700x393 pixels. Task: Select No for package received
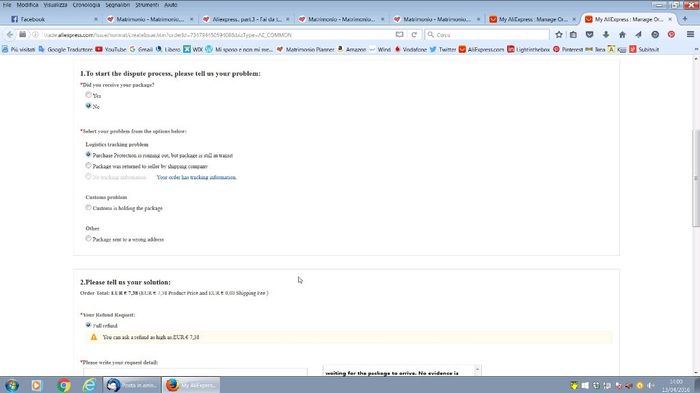click(88, 106)
